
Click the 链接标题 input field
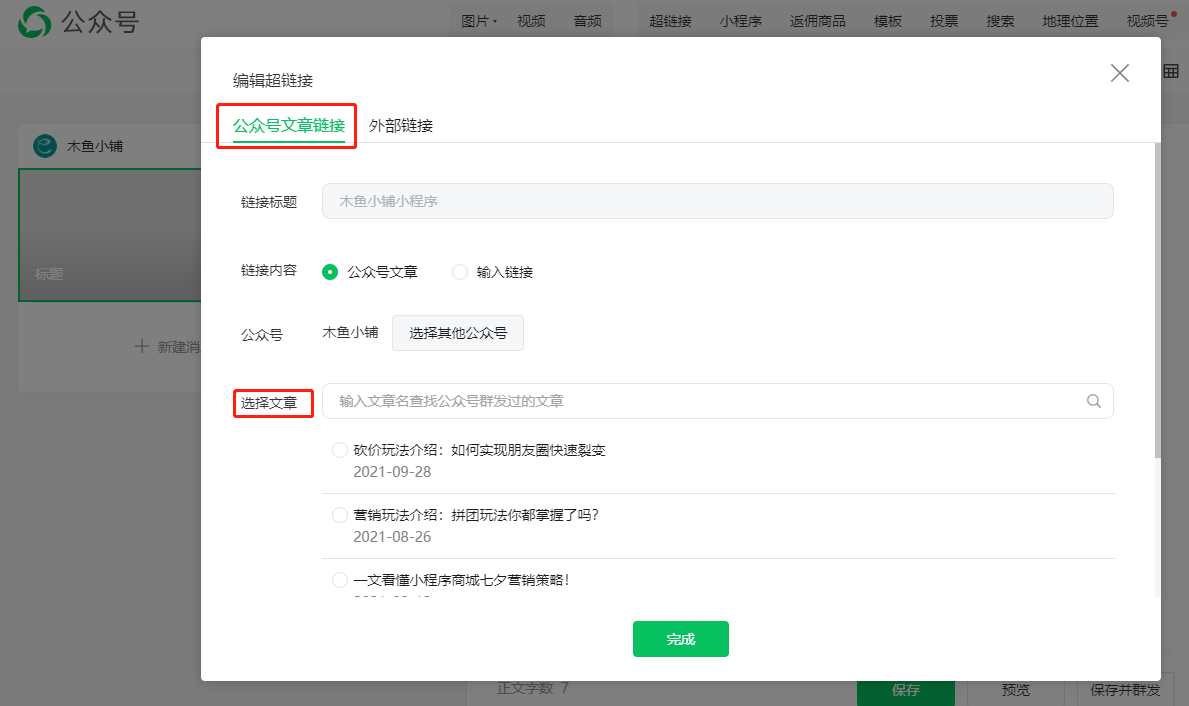tap(717, 201)
